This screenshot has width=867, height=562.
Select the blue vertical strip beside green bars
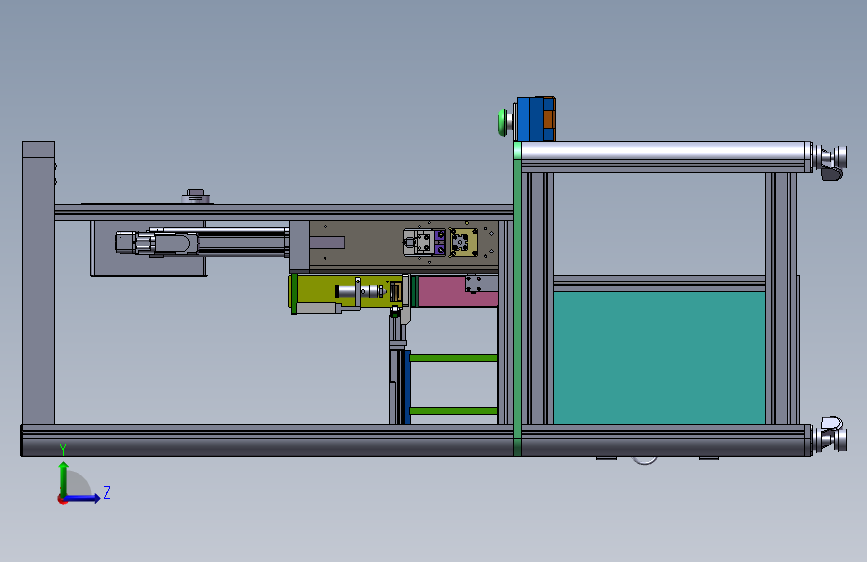(x=408, y=387)
